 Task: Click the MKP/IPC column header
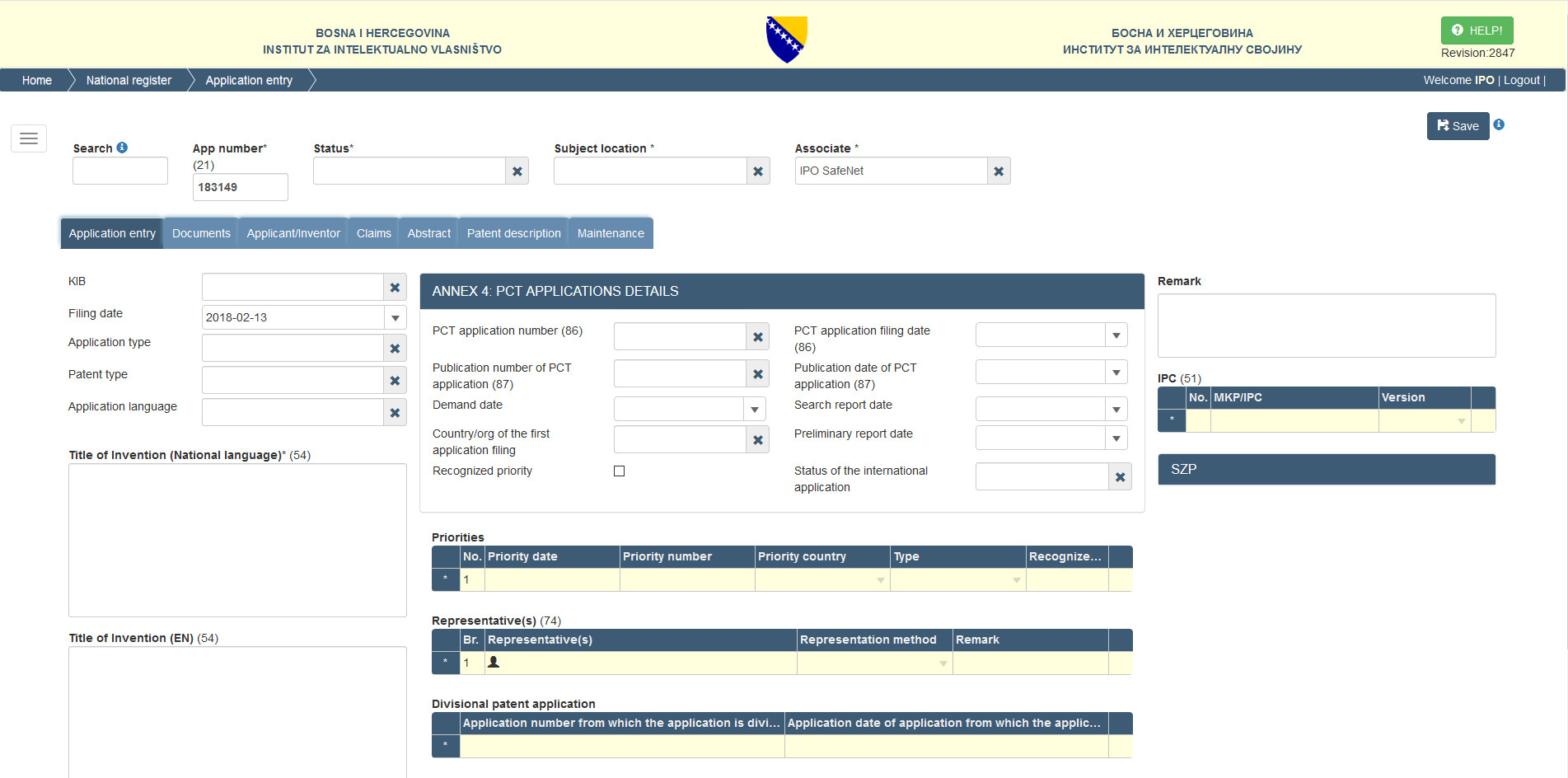coord(1294,397)
